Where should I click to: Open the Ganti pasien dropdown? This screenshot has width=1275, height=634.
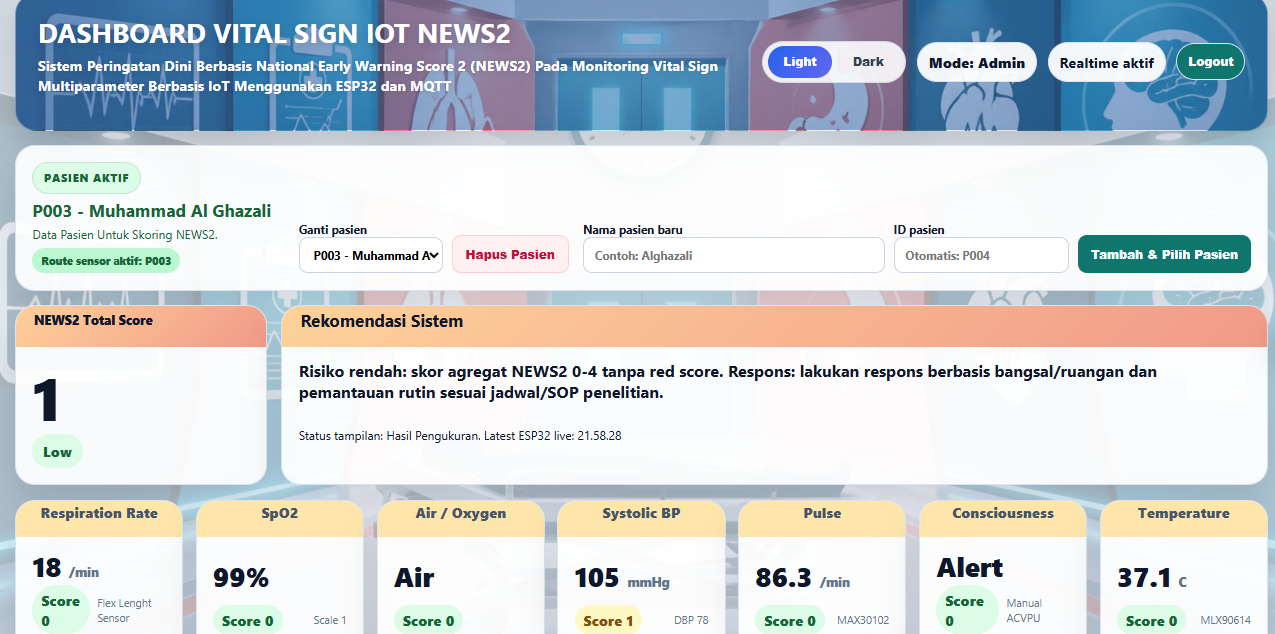[x=371, y=255]
